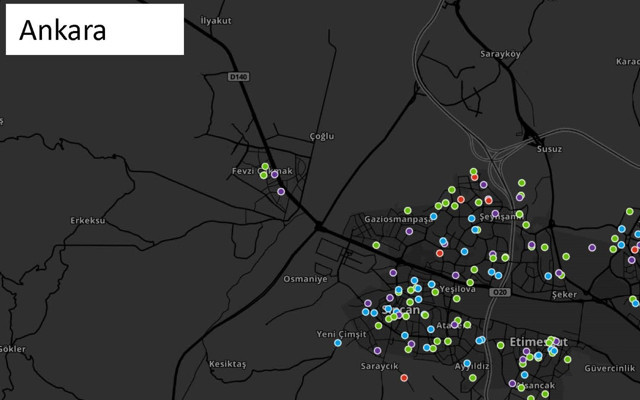Select the Sarayköy map label

tap(501, 53)
